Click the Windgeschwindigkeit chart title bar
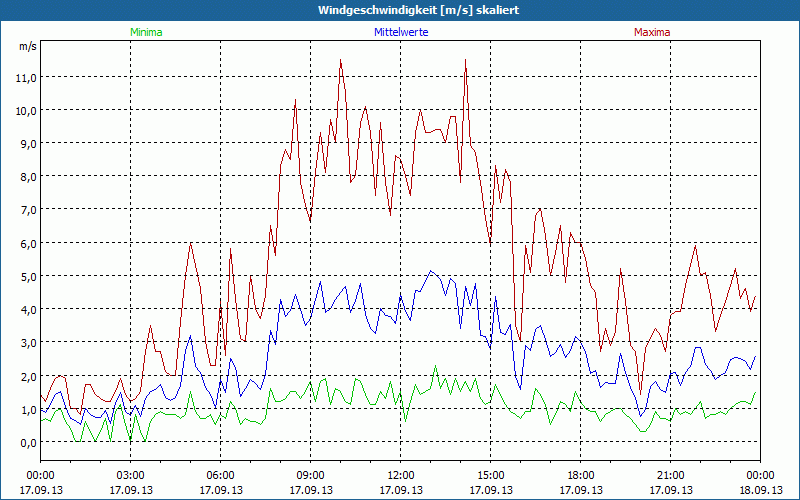 coord(400,10)
